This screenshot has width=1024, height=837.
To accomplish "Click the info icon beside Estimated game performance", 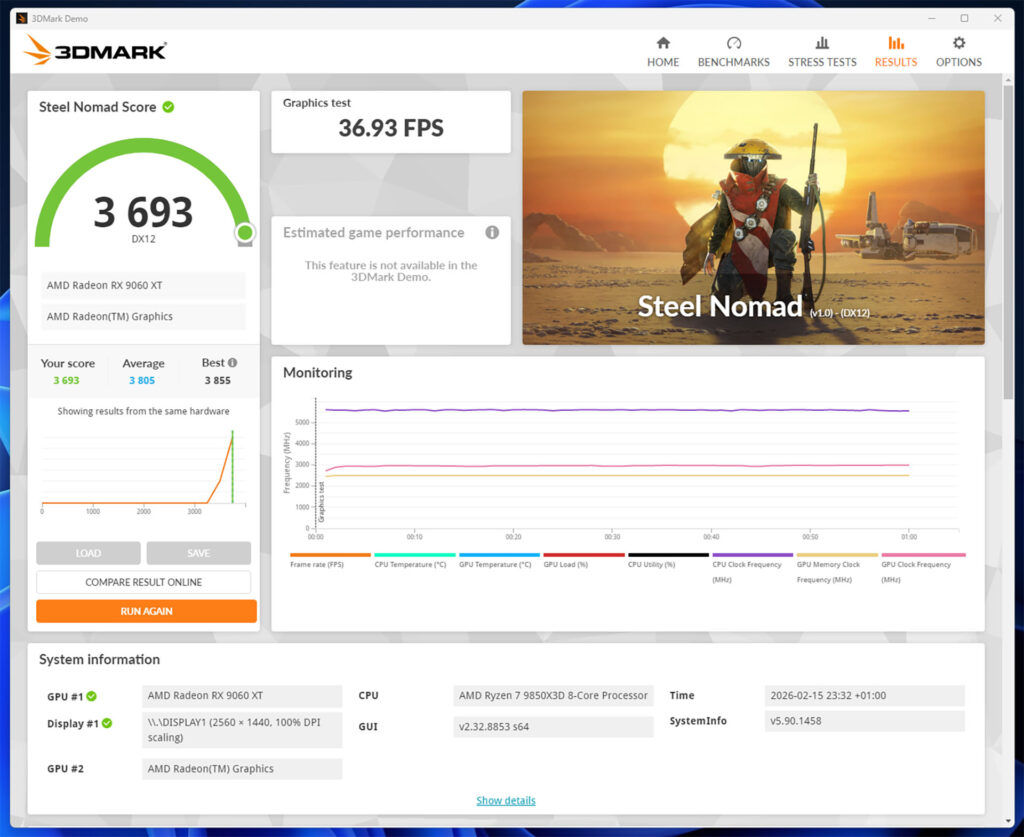I will 492,233.
